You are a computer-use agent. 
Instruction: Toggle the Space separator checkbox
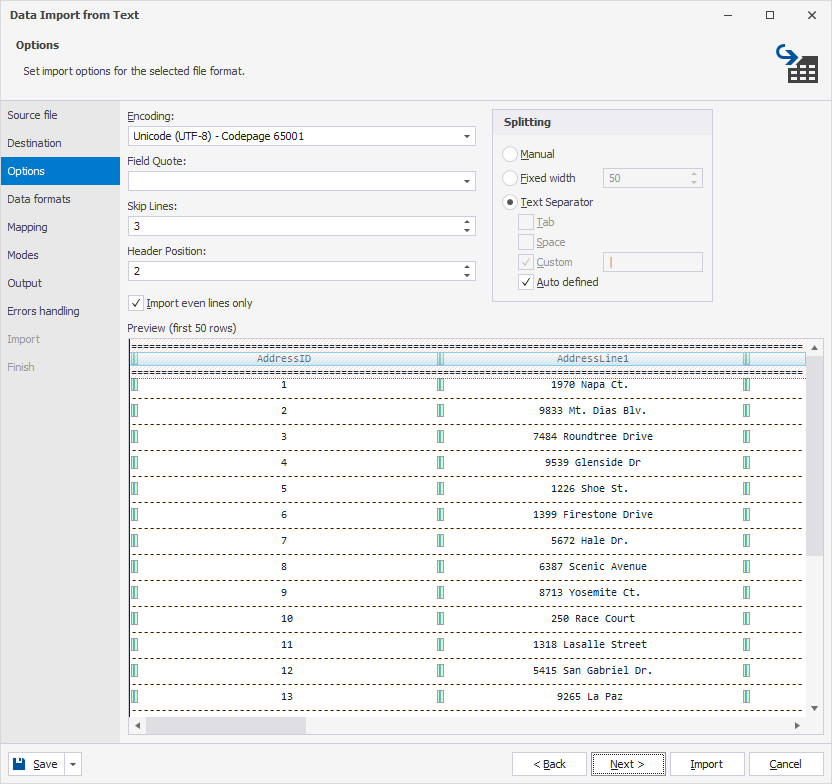tap(526, 242)
